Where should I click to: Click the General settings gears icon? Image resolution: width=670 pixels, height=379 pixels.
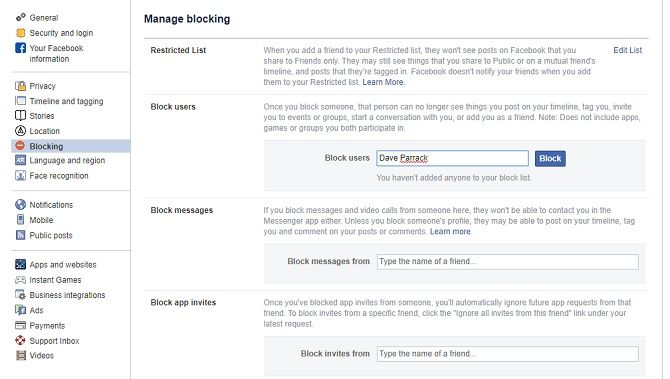click(x=21, y=17)
